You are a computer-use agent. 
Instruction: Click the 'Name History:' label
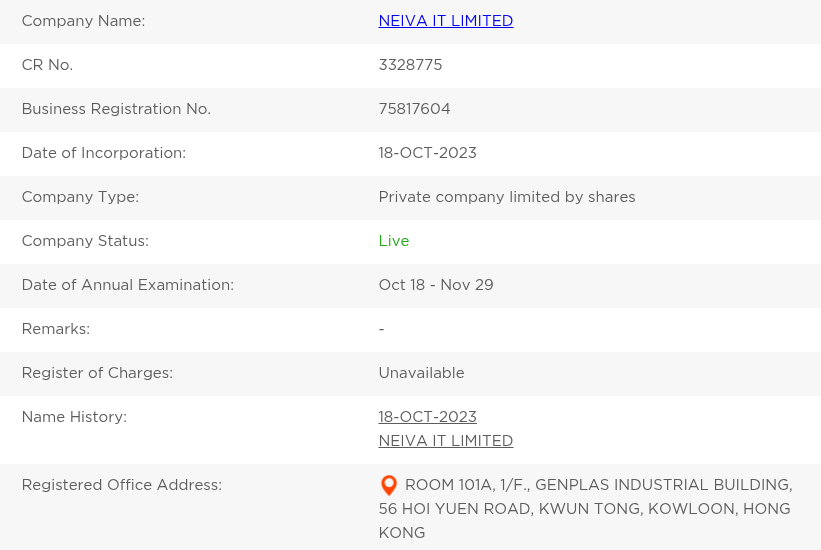point(74,417)
